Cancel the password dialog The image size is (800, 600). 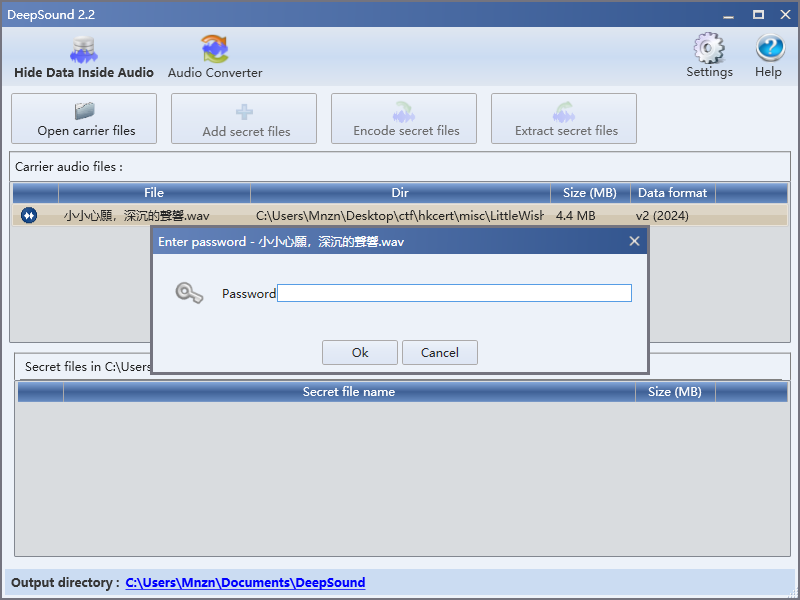click(439, 352)
